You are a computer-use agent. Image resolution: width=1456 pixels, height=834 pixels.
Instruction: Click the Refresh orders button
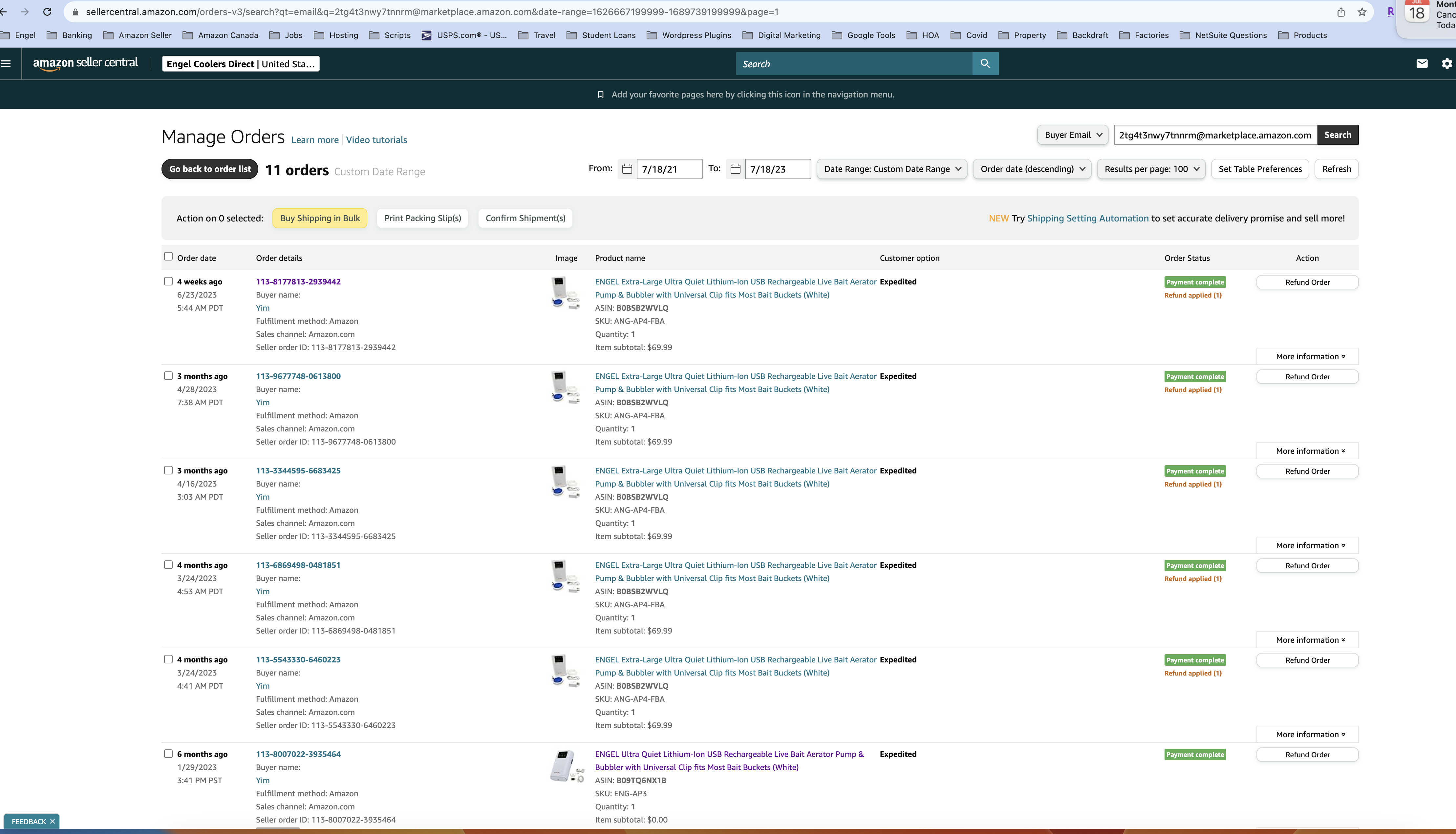1336,169
